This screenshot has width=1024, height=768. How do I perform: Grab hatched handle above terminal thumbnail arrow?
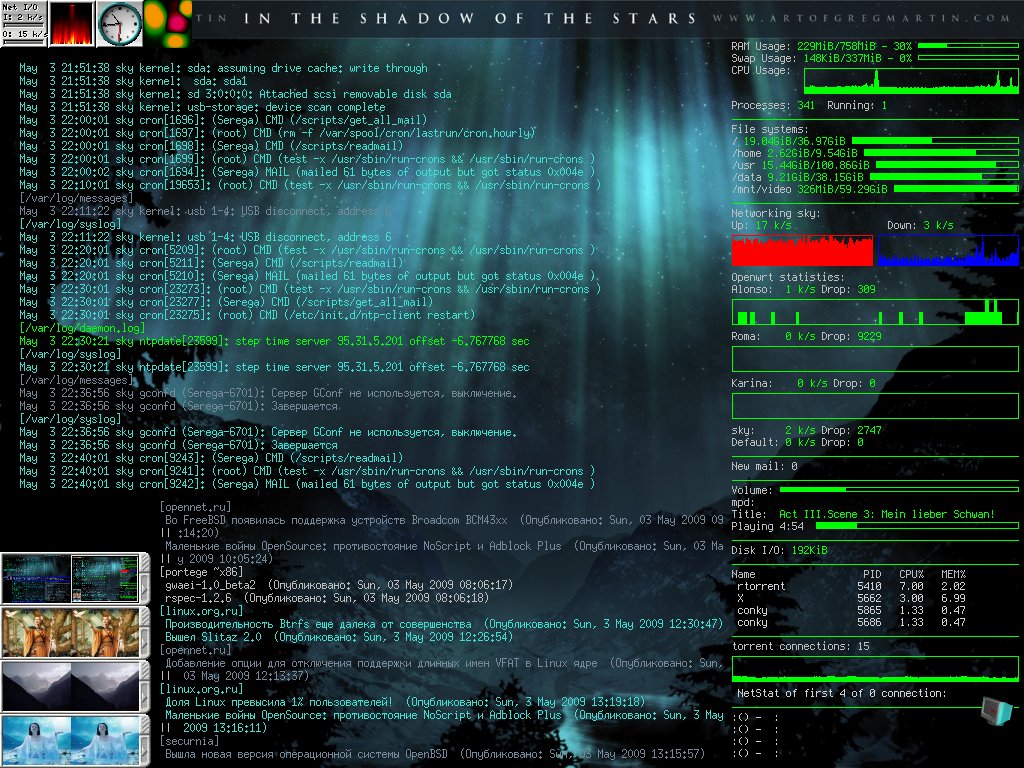(145, 561)
